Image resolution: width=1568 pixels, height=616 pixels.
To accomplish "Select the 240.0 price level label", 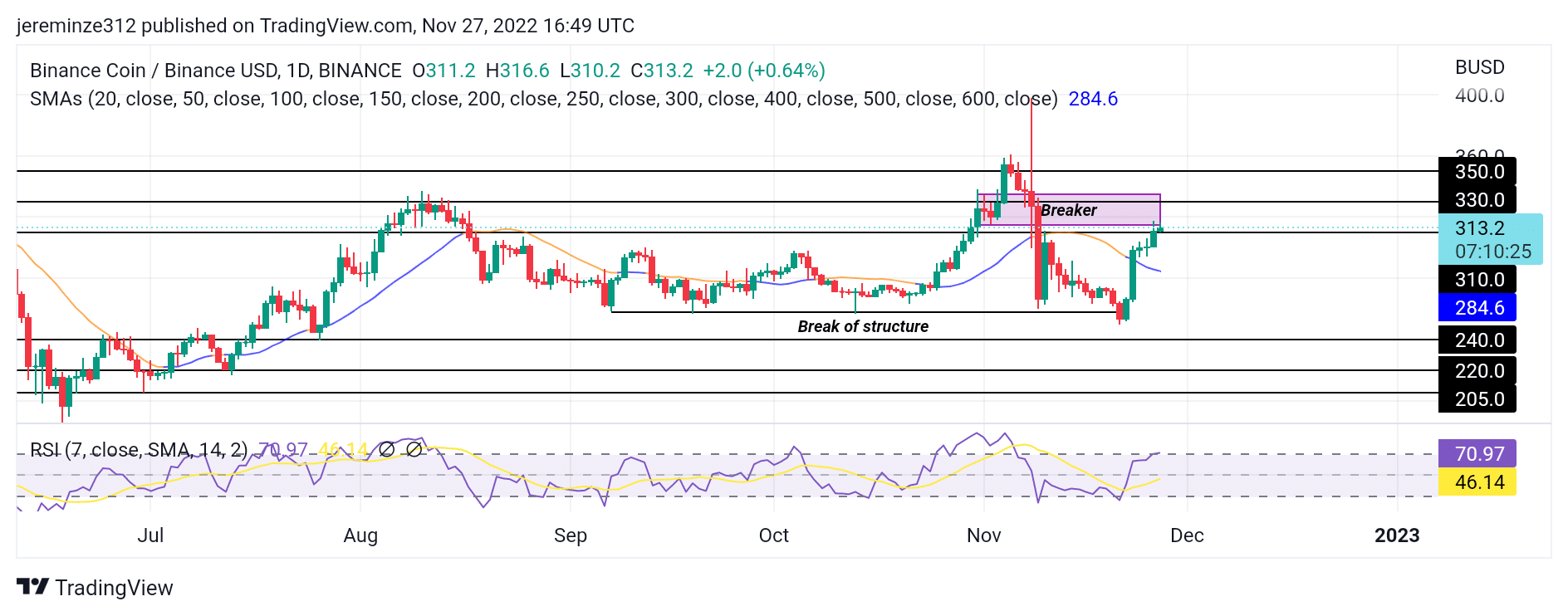I will pos(1477,340).
